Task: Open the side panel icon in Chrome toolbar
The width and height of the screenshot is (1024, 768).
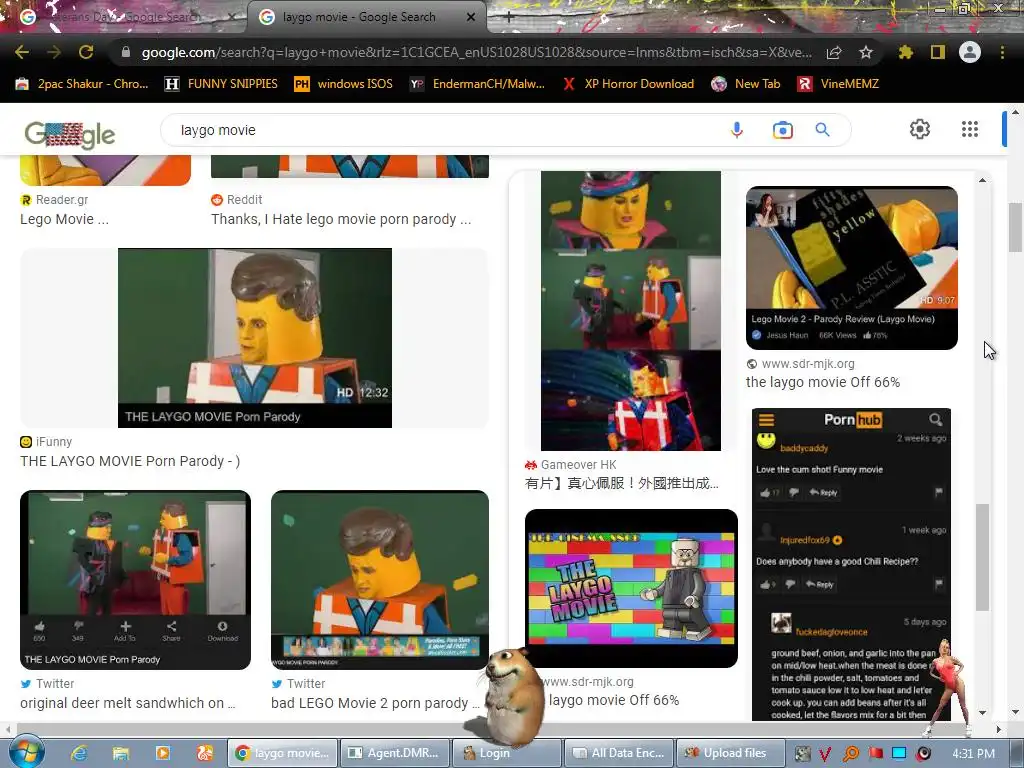Action: (x=938, y=52)
